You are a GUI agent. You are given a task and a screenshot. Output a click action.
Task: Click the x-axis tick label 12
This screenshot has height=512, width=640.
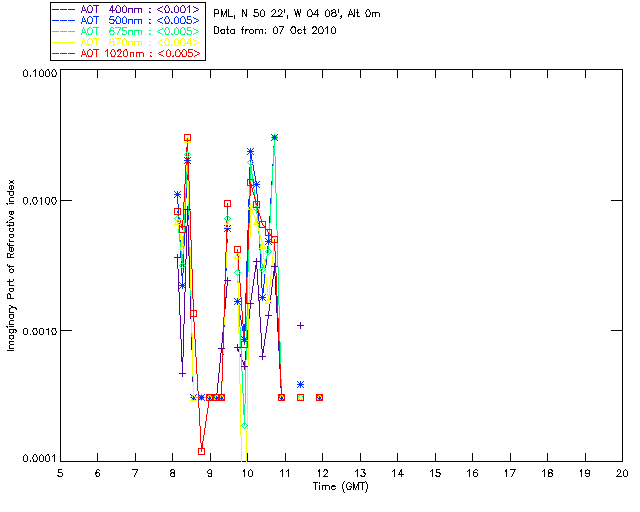322,472
